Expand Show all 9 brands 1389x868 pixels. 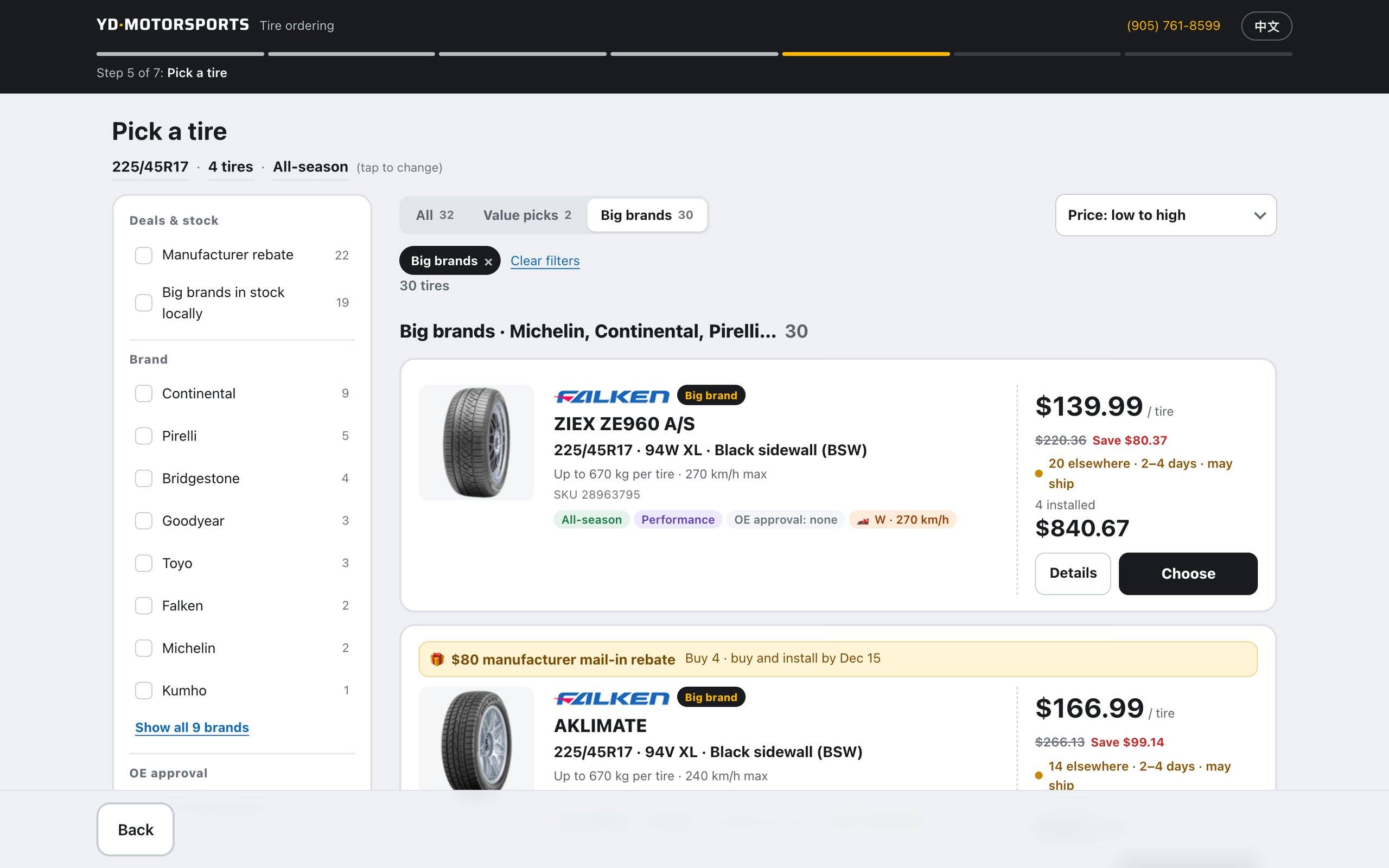point(192,728)
